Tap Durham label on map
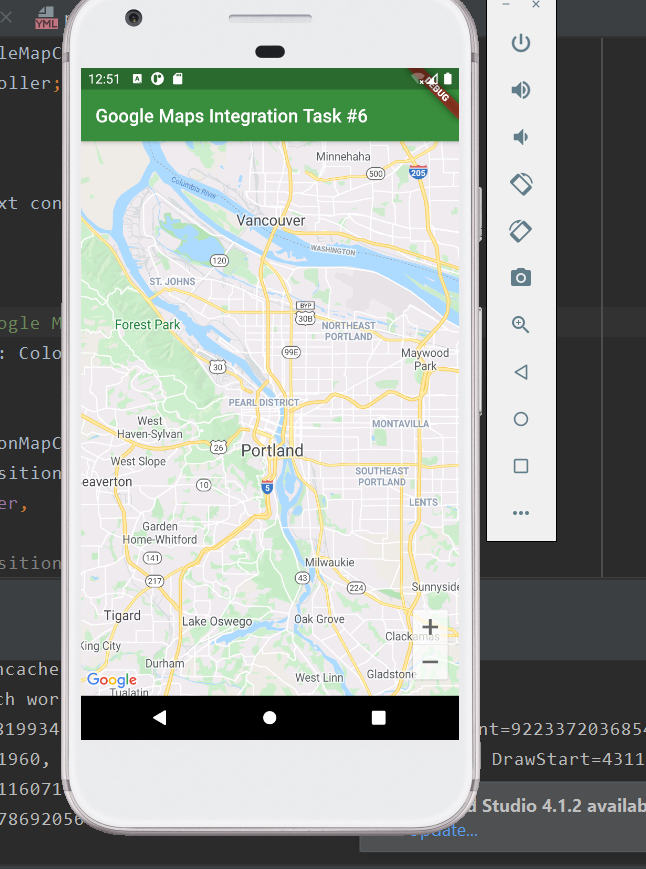 pos(165,663)
